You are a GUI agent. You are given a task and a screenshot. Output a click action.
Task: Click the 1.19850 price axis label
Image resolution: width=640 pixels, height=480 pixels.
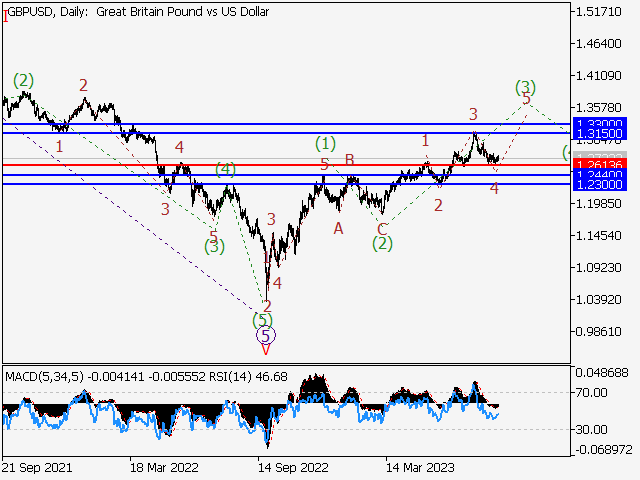(x=598, y=203)
